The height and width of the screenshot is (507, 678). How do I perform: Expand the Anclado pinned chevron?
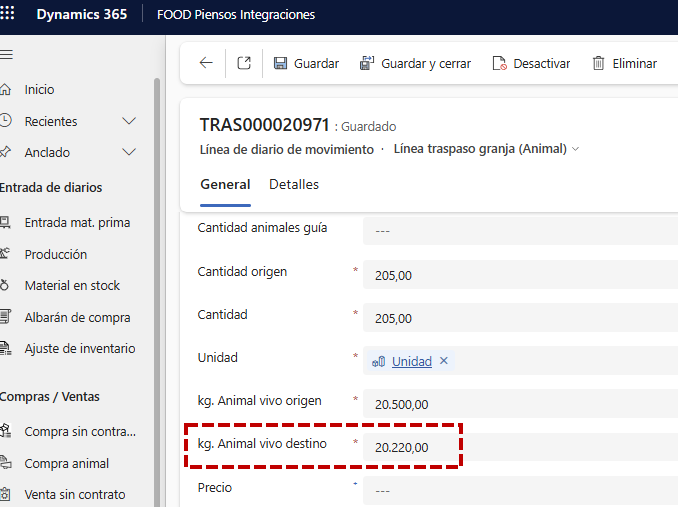pos(128,153)
